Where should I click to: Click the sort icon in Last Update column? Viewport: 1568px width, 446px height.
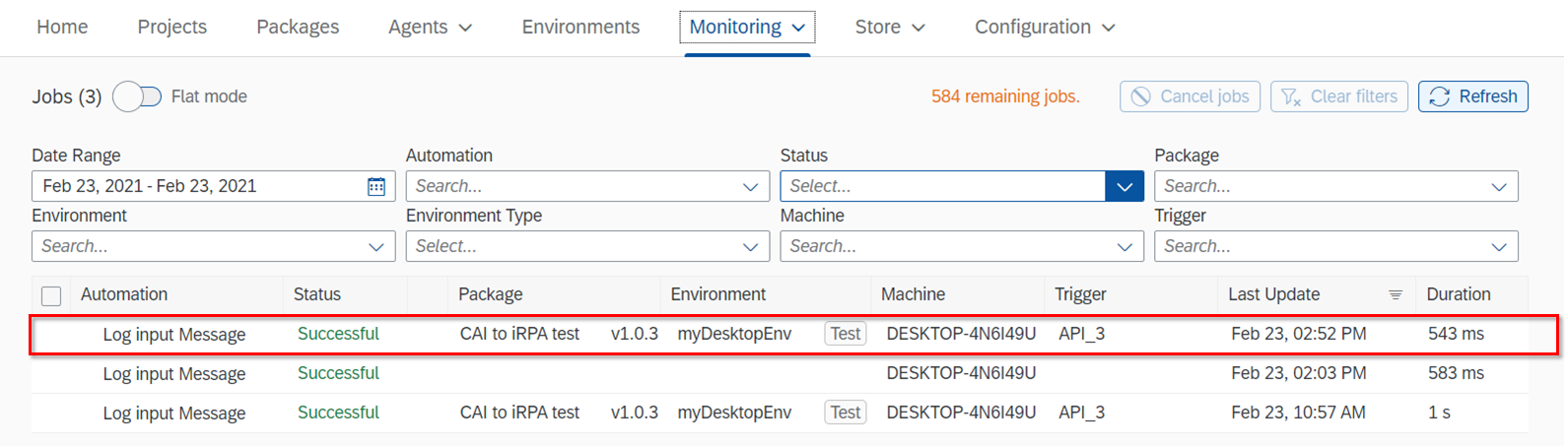1396,294
